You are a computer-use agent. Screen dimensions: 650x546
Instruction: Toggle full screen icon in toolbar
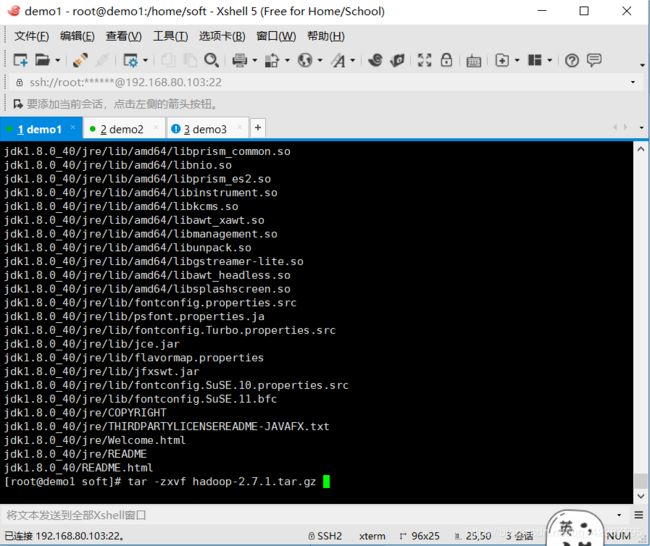click(x=424, y=61)
